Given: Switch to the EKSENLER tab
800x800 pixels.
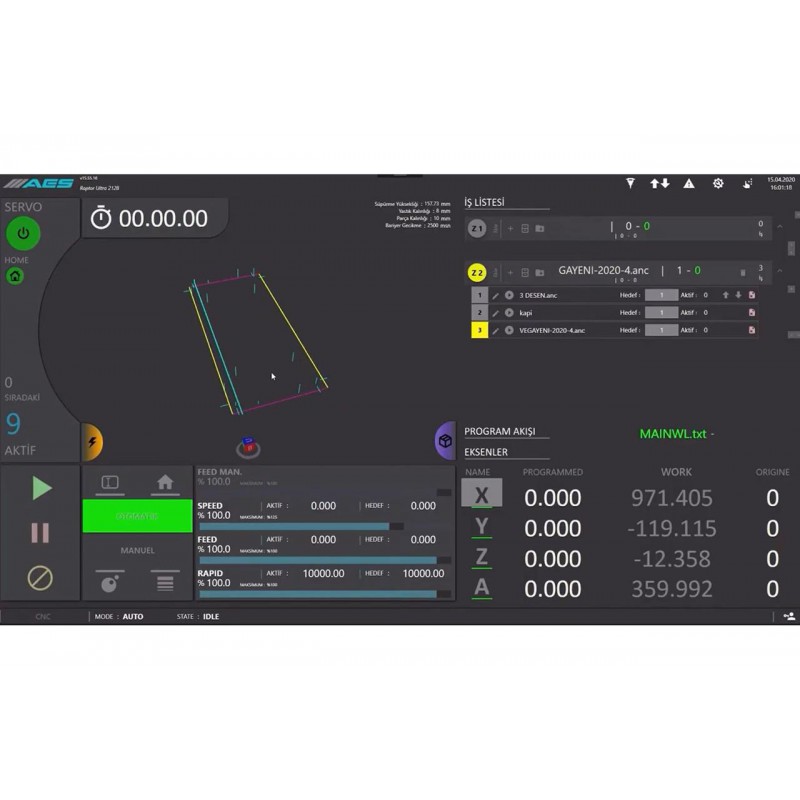Looking at the screenshot, I should (x=487, y=452).
